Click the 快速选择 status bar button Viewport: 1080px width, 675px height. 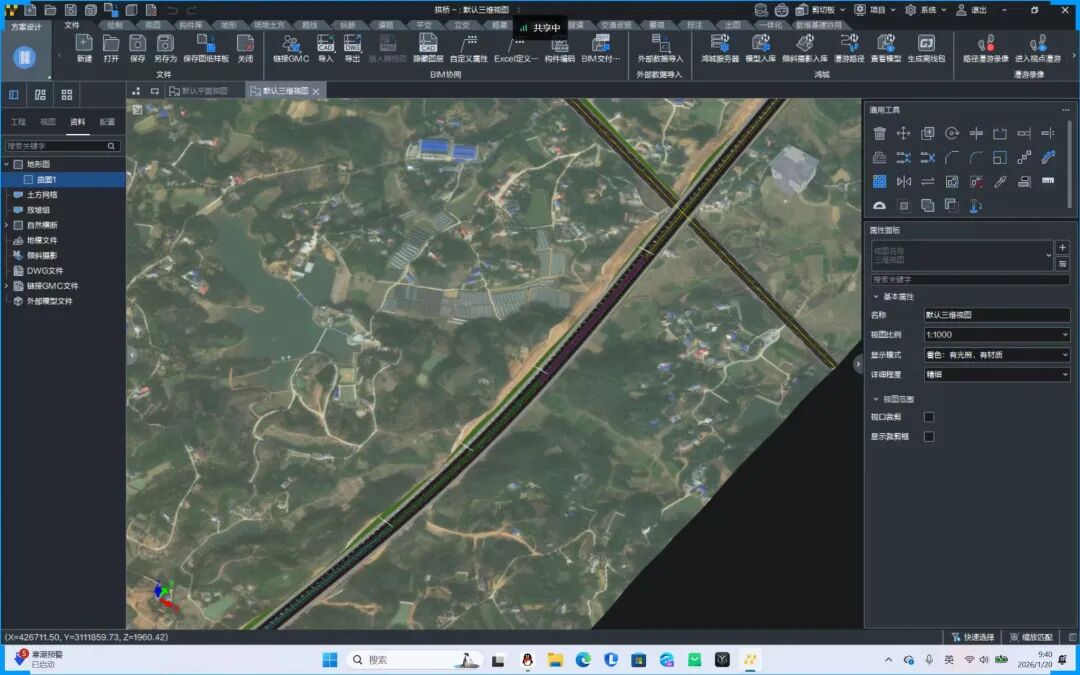(x=973, y=637)
